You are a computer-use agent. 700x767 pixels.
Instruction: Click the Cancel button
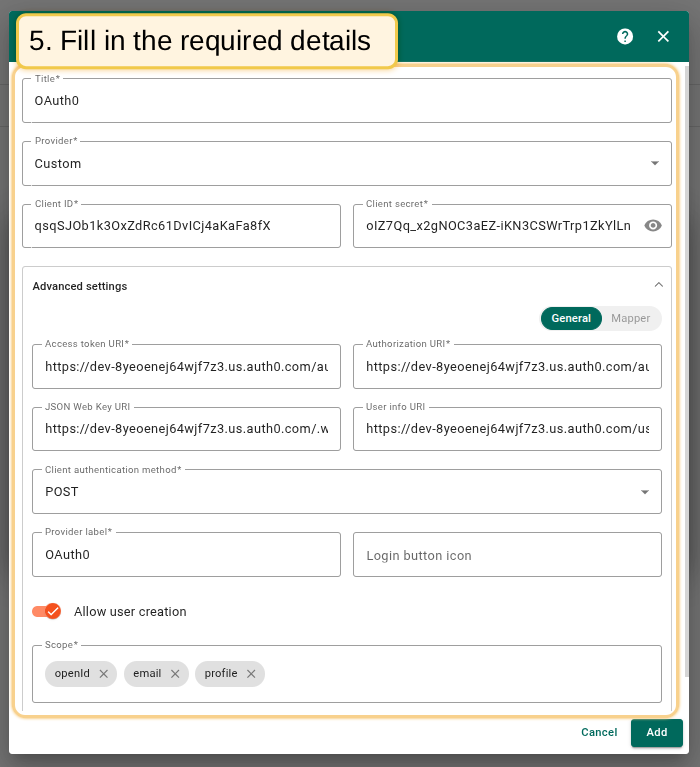599,732
